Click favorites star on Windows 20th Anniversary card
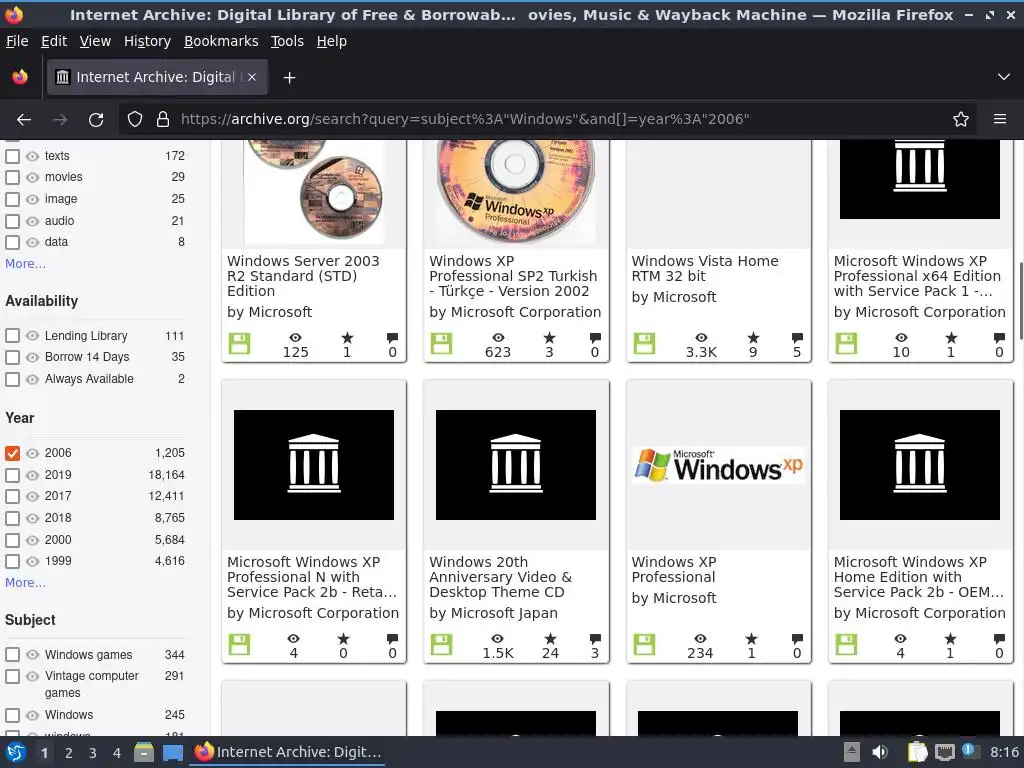This screenshot has width=1024, height=768. click(x=551, y=639)
